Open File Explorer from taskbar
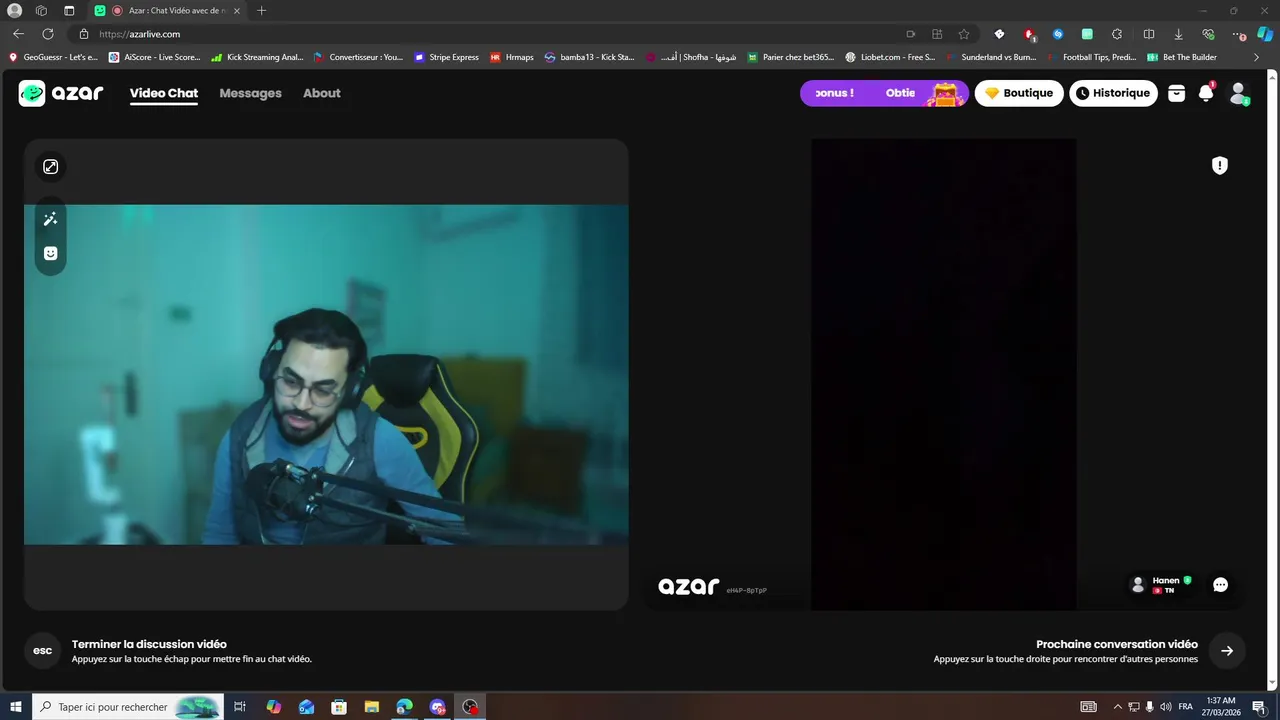This screenshot has height=720, width=1280. [x=371, y=707]
